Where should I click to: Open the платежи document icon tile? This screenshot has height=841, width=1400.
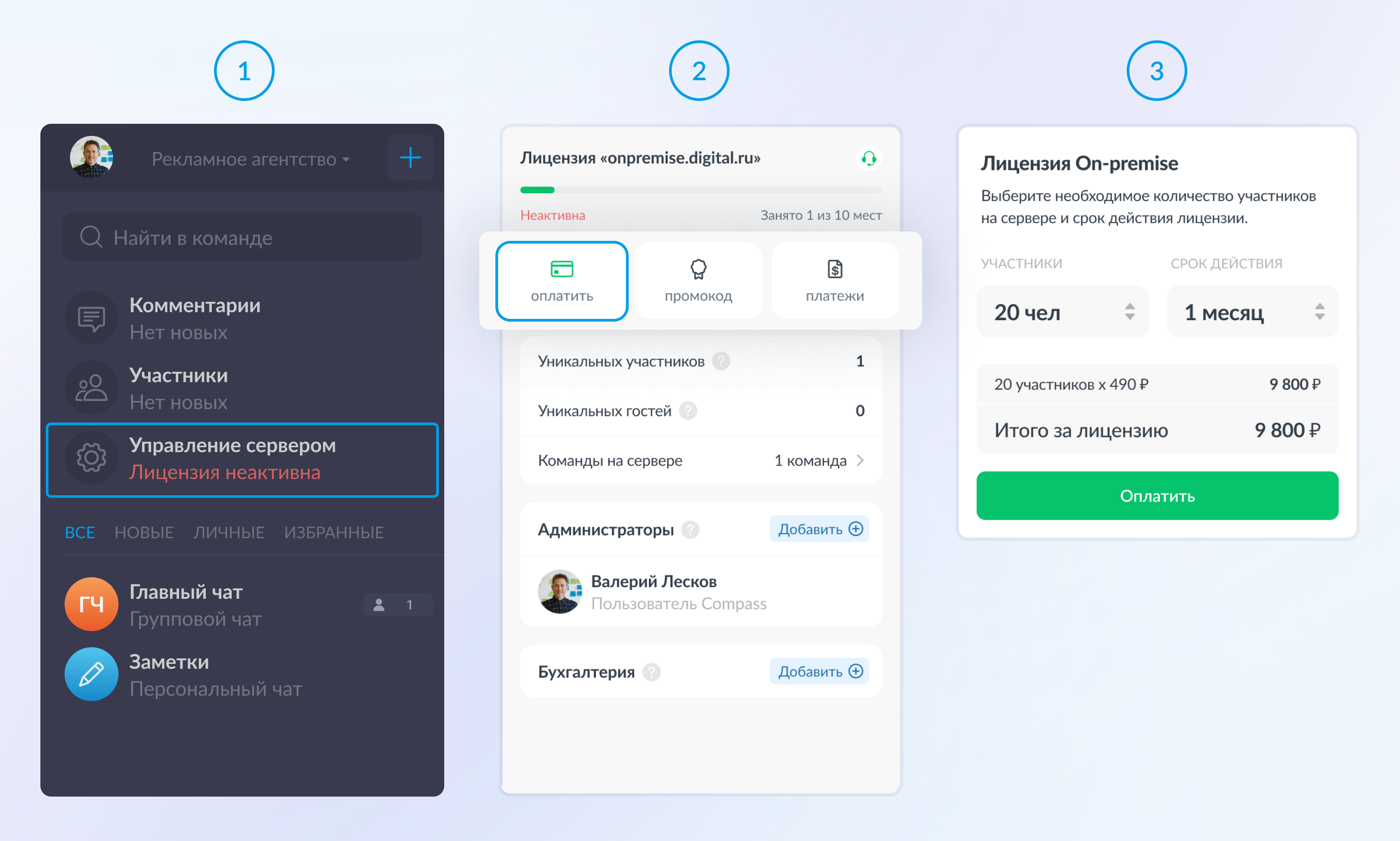pyautogui.click(x=835, y=280)
